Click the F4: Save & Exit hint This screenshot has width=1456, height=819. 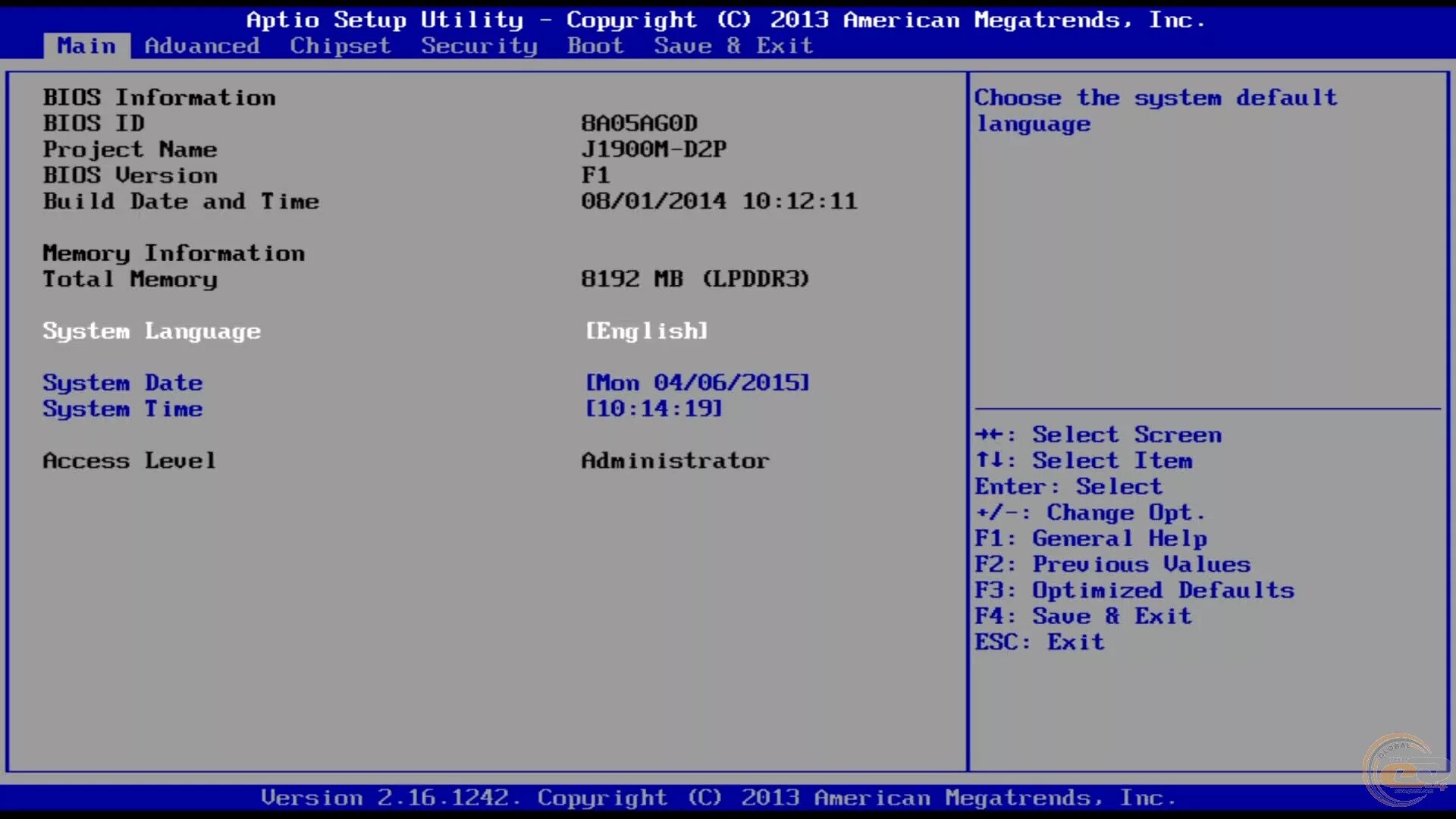click(1083, 616)
